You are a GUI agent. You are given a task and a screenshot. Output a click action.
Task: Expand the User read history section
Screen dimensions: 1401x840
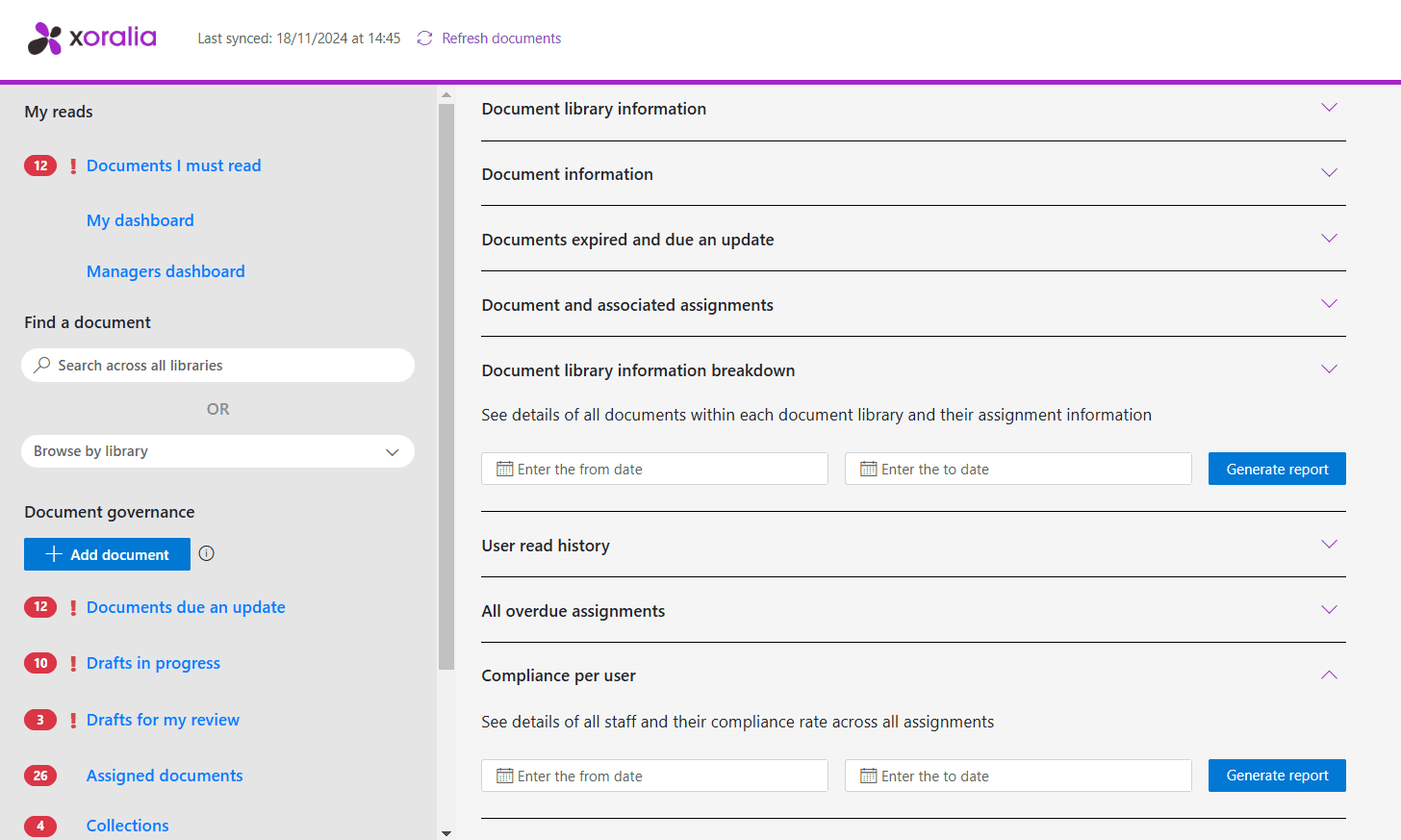(1329, 545)
